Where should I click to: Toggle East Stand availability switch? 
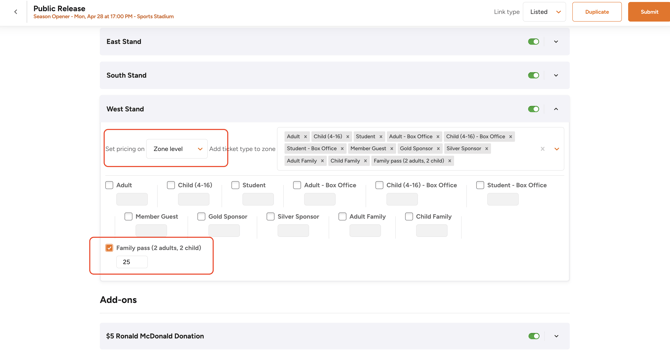[533, 41]
